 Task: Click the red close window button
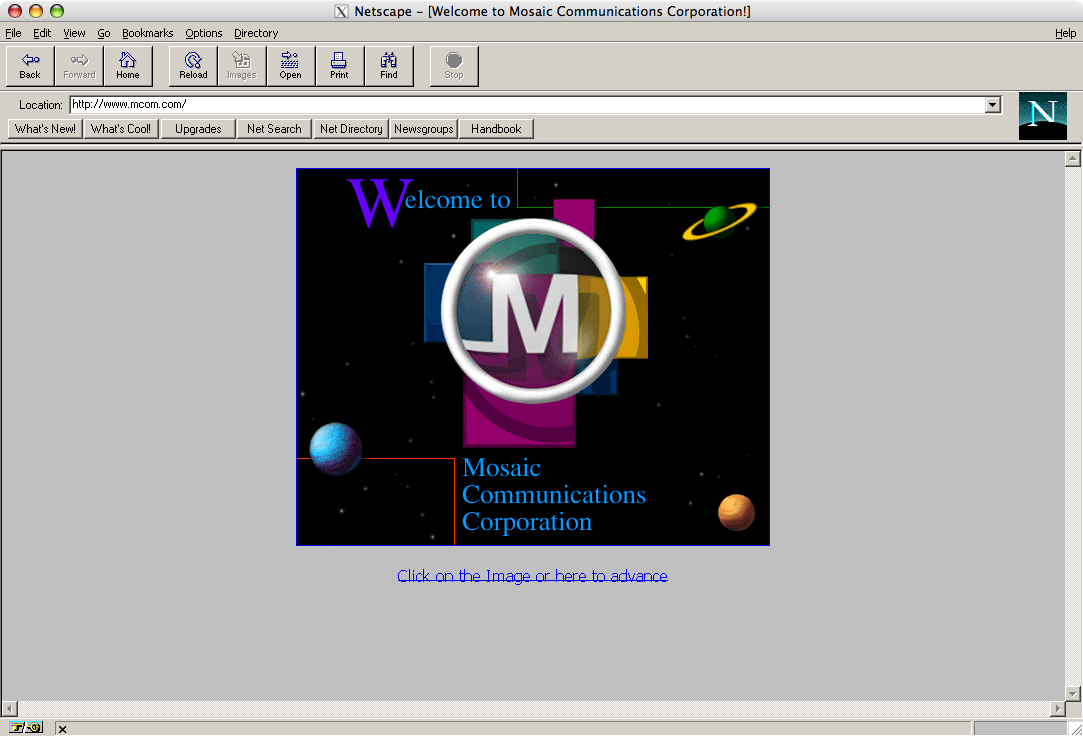[x=15, y=11]
